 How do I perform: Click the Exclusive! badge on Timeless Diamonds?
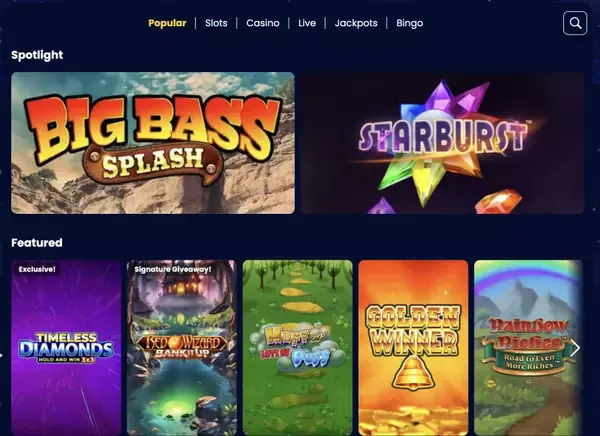click(37, 269)
